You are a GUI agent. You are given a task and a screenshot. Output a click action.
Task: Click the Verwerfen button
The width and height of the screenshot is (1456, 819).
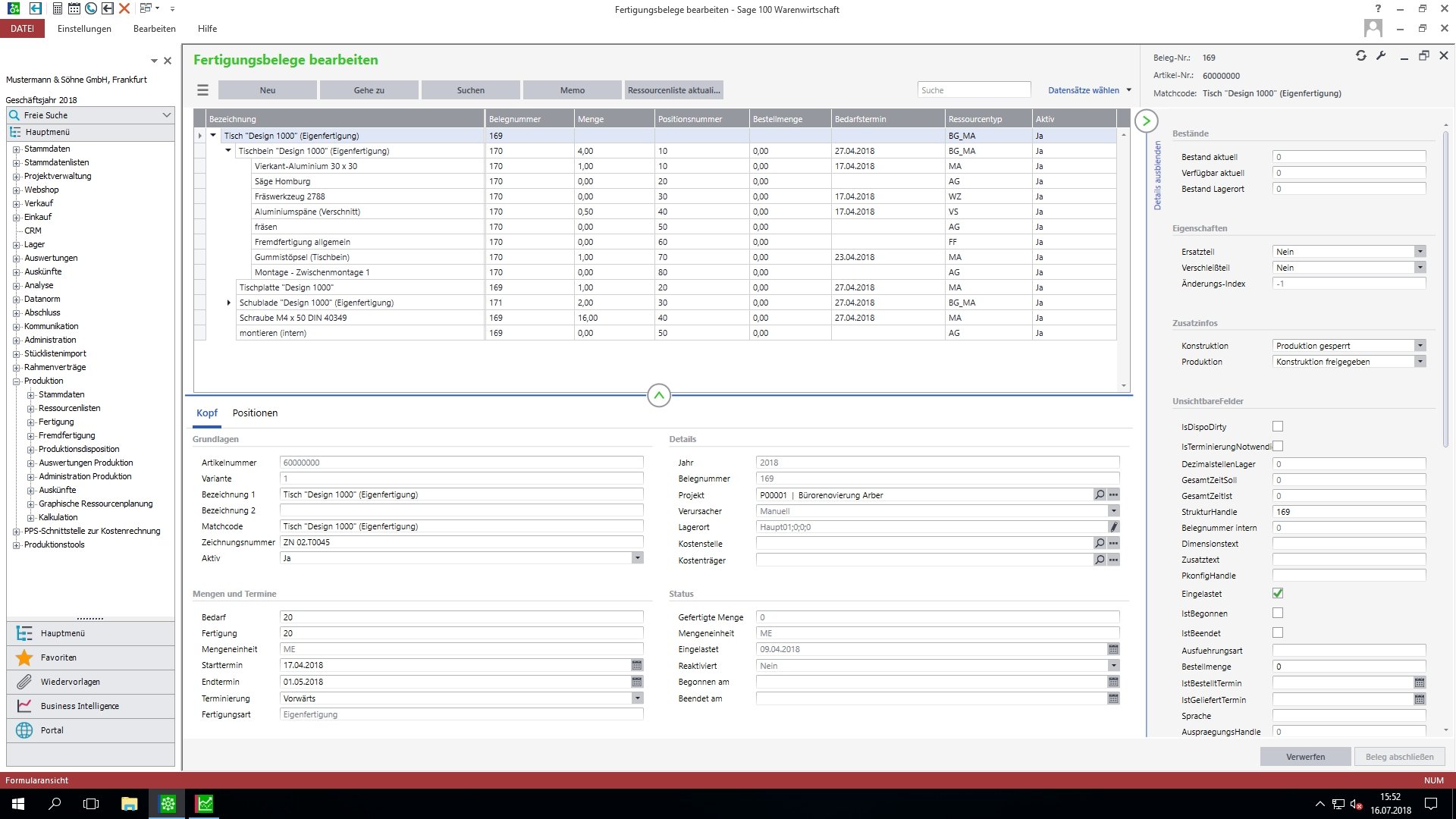click(1305, 757)
